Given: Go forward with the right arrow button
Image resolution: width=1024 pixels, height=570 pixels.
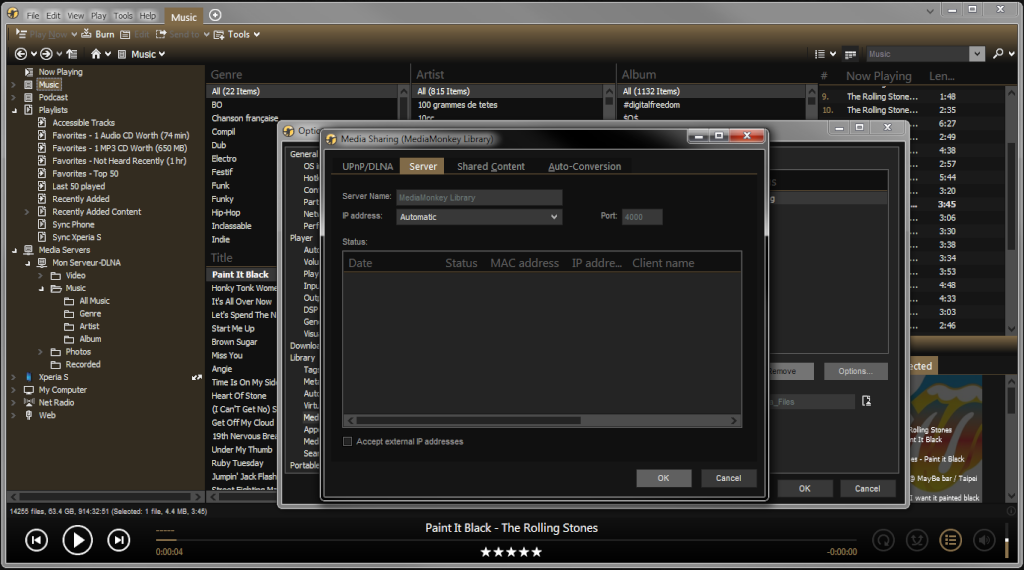Looking at the screenshot, I should 46,54.
